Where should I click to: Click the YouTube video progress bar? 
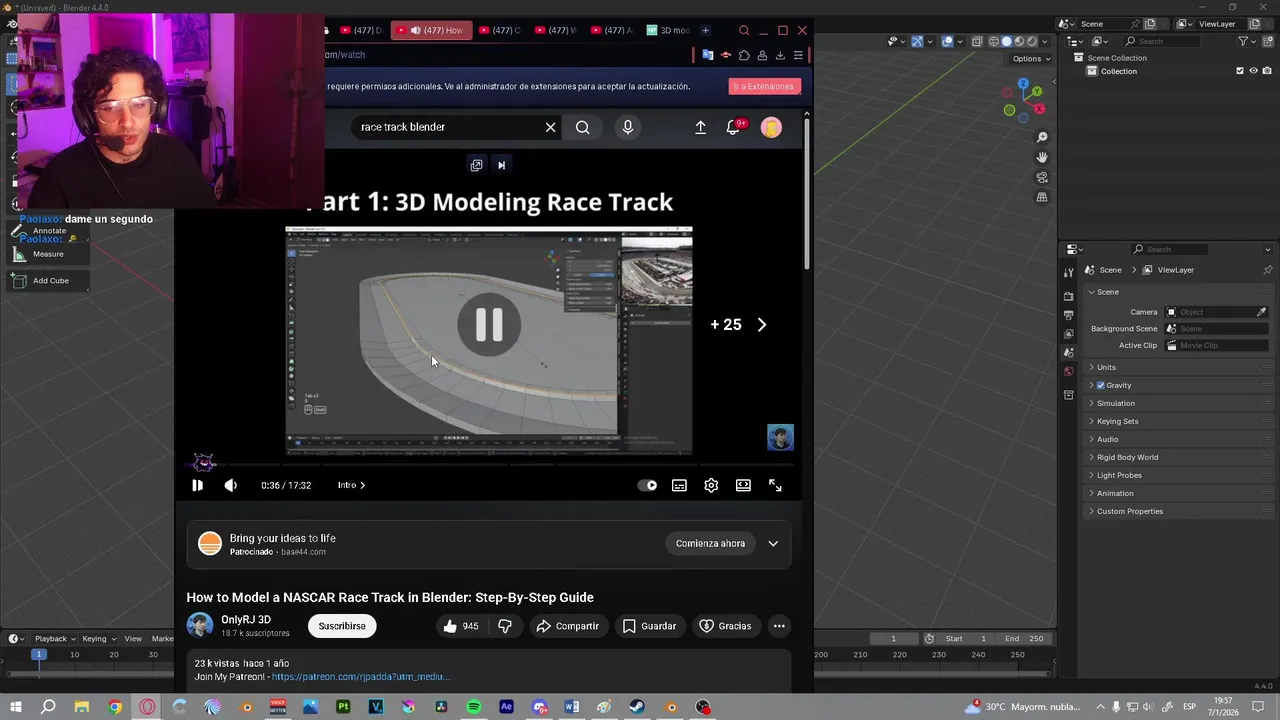pos(490,465)
